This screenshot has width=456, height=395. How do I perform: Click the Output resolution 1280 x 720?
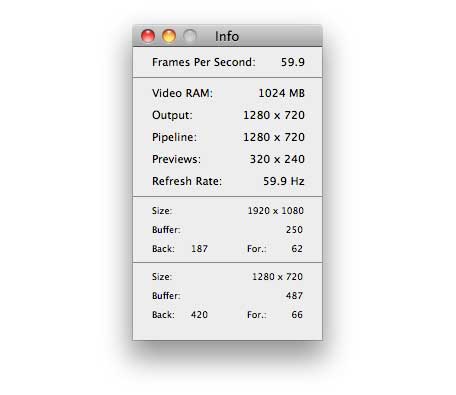(274, 115)
